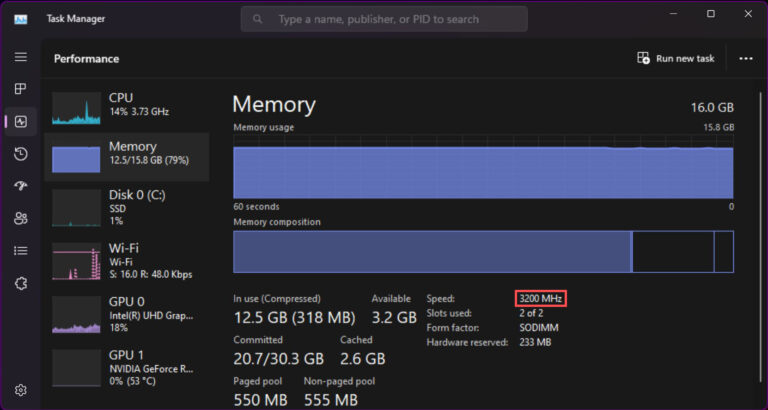This screenshot has height=410, width=768.
Task: Open the Details list icon
Action: [20, 250]
